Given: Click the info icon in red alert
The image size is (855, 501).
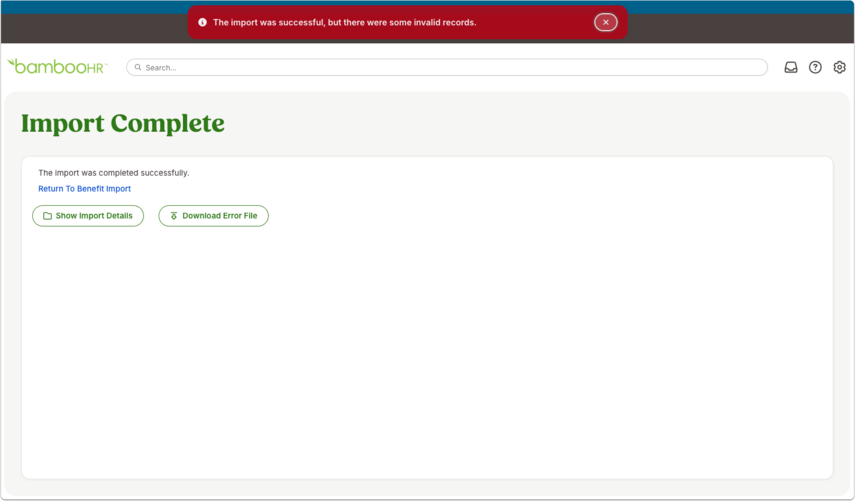Looking at the screenshot, I should click(202, 22).
